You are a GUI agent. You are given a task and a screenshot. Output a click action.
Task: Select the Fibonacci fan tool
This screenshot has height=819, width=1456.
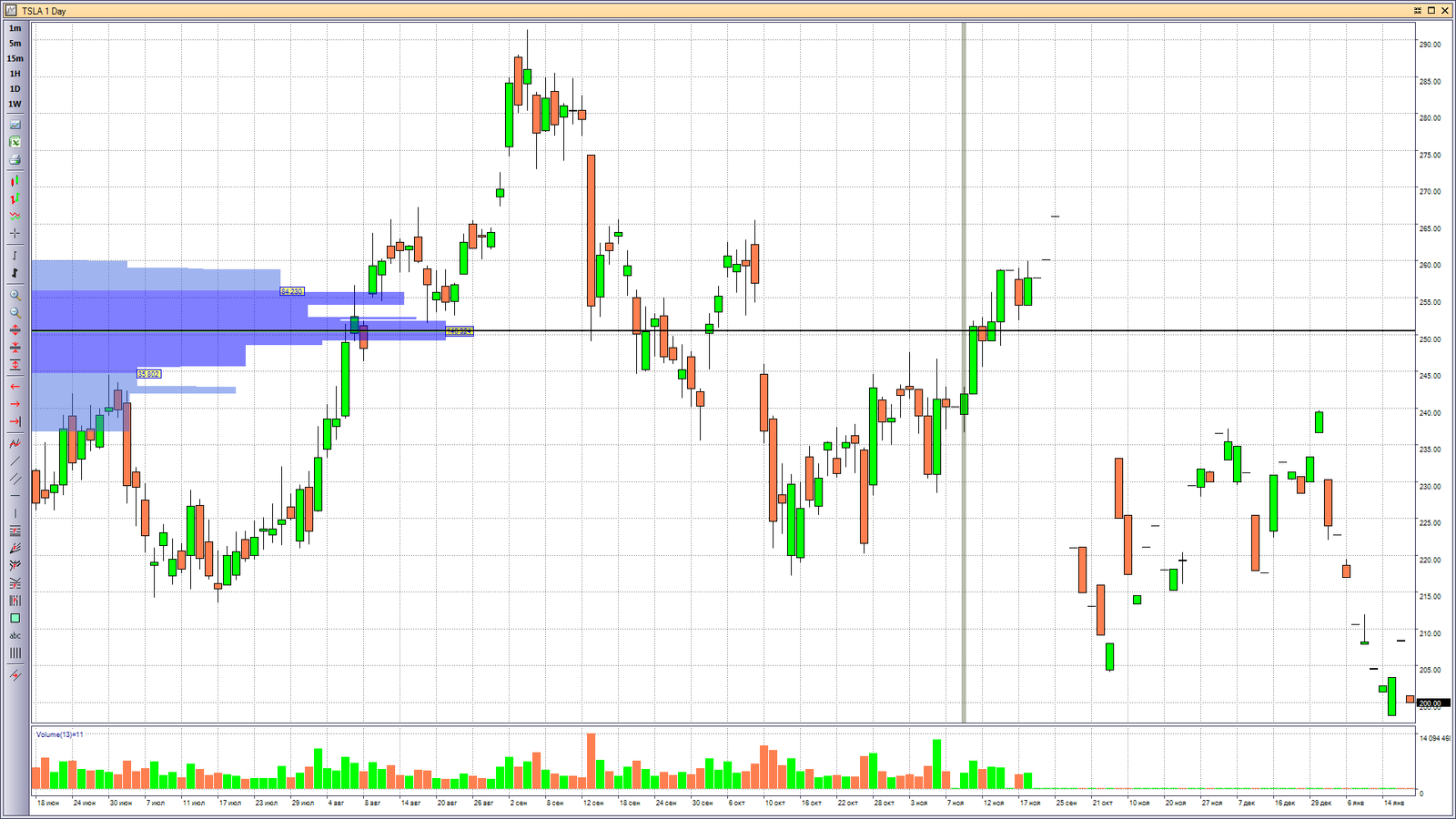15,548
